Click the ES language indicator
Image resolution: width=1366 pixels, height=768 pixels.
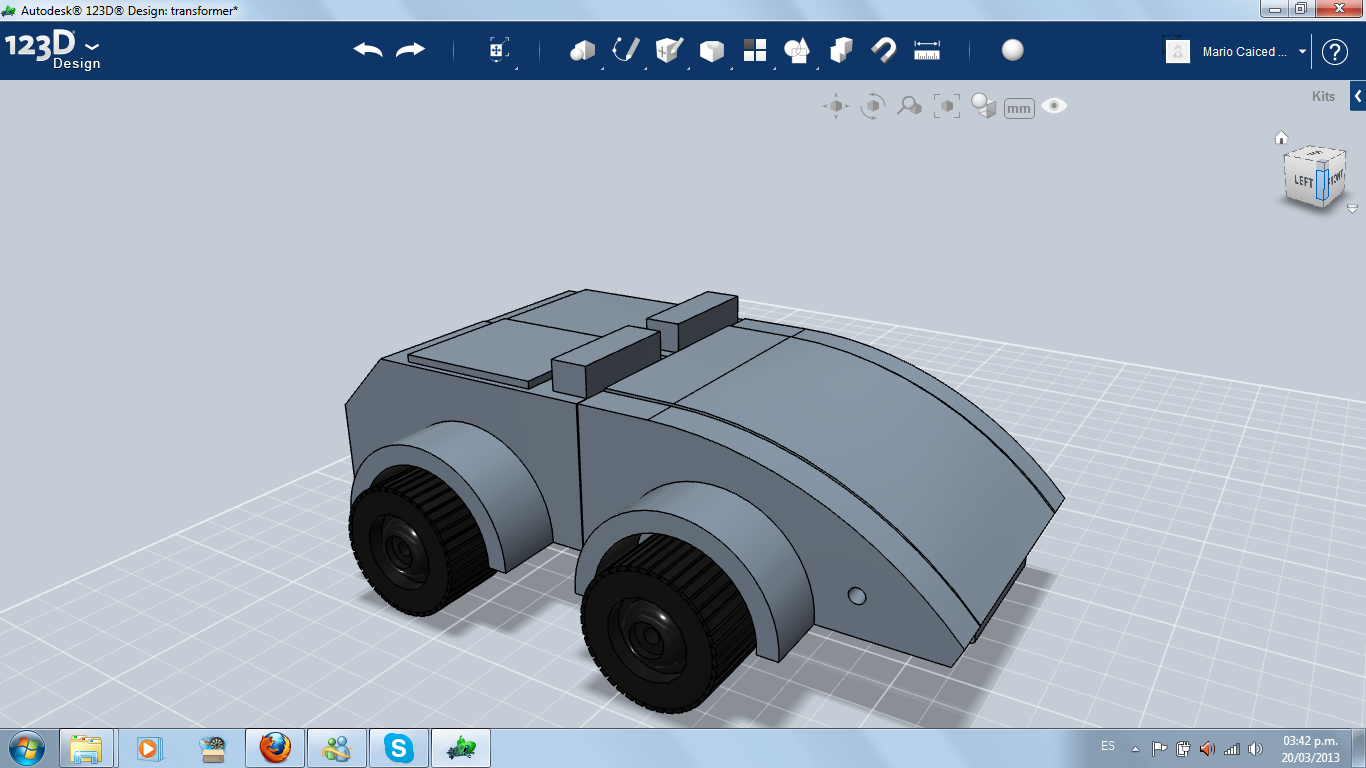[1108, 746]
